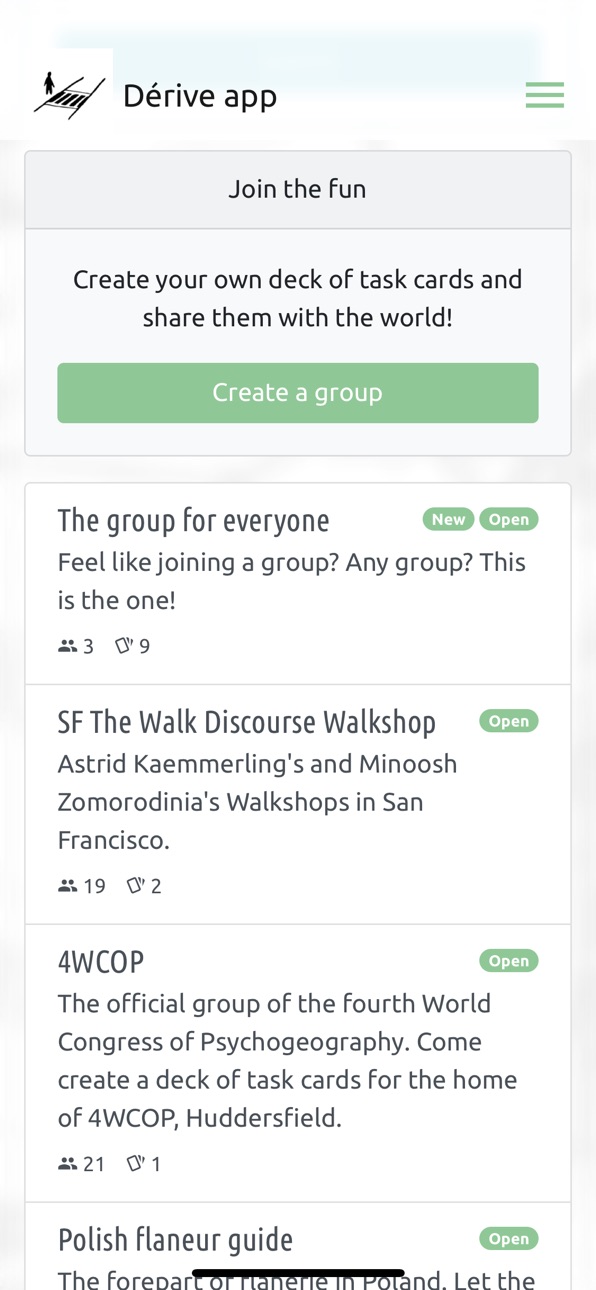The image size is (596, 1290).
Task: Open The group for everyone title
Action: (x=193, y=520)
